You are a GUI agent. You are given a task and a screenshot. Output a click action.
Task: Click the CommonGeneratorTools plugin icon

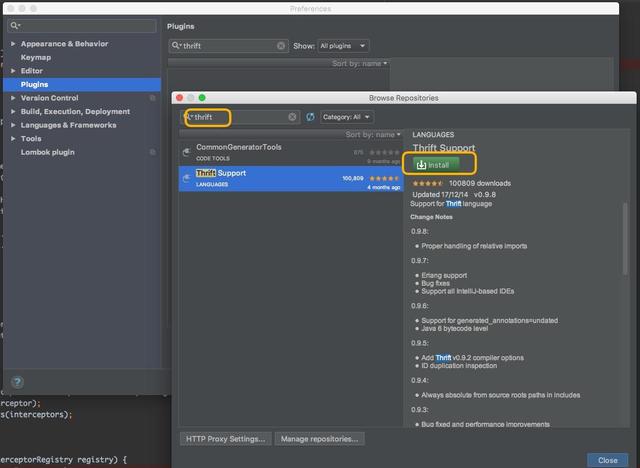tap(187, 152)
